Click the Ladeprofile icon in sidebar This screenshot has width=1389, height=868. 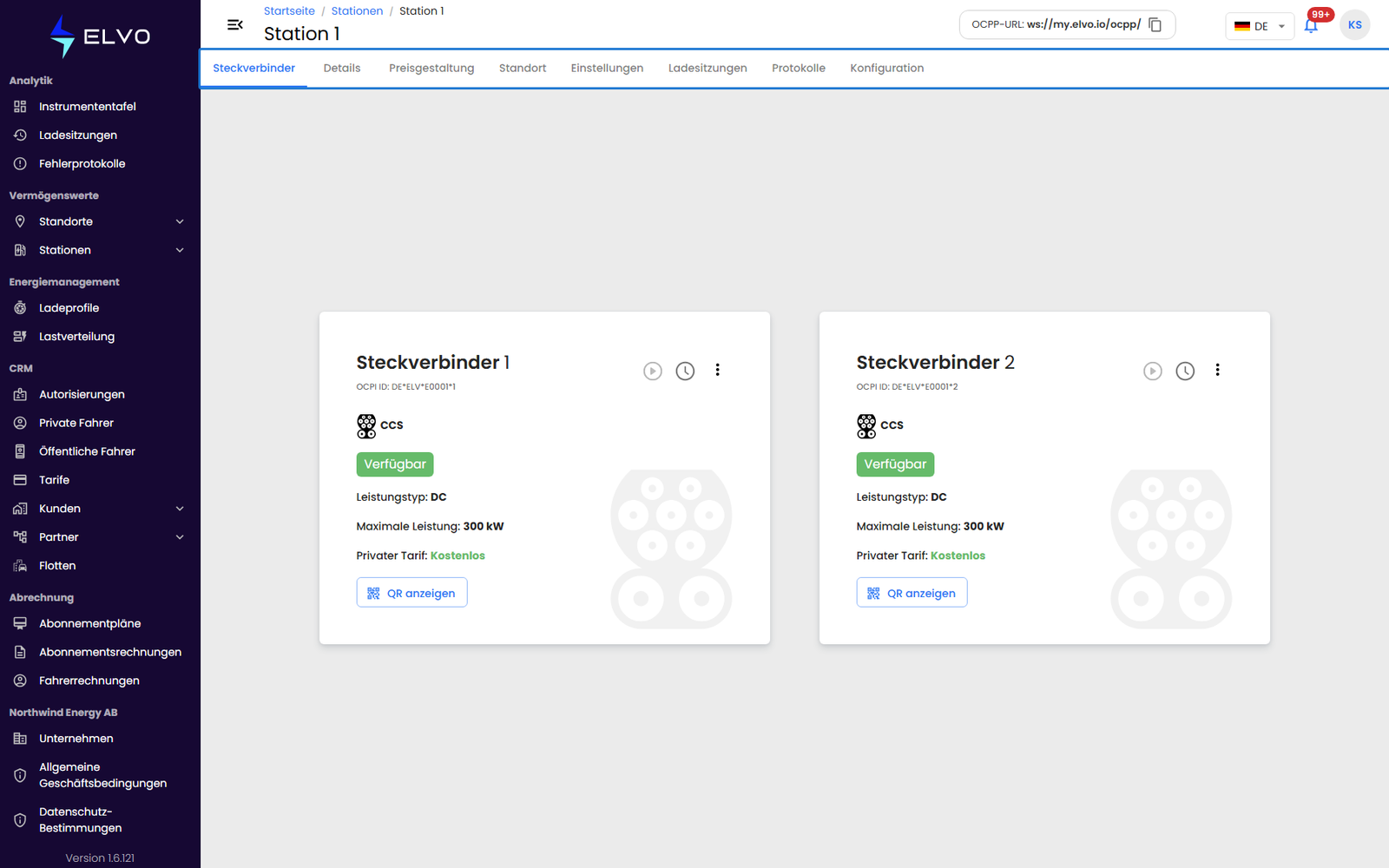coord(20,308)
